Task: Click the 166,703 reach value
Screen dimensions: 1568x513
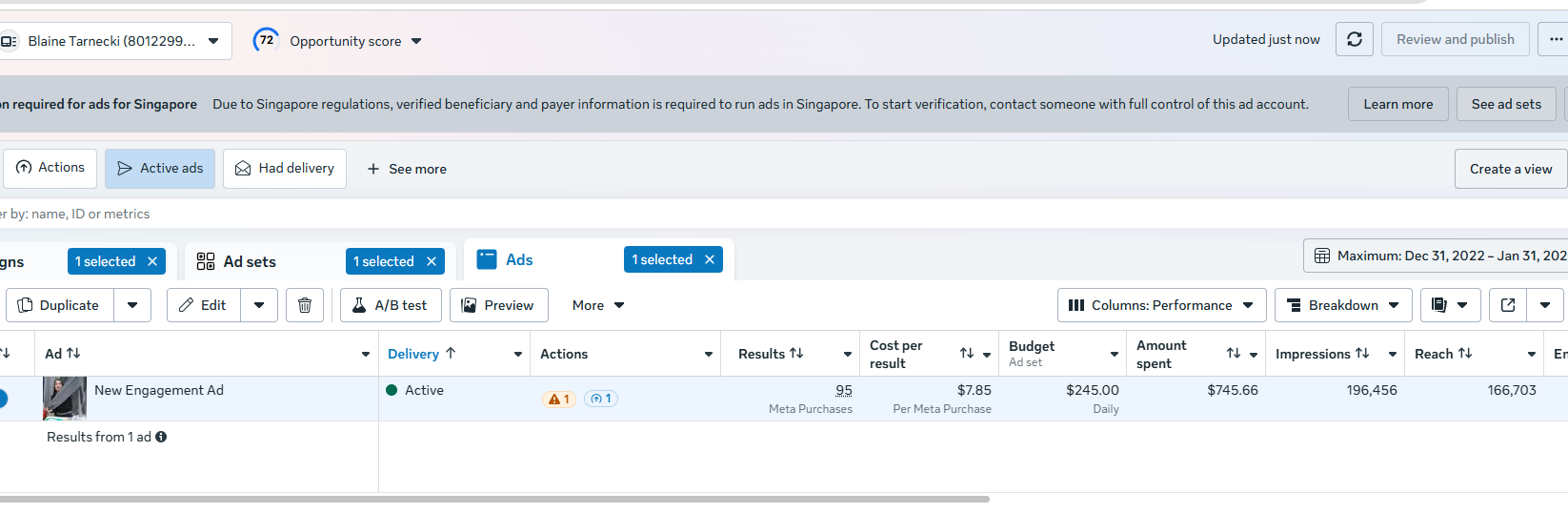Action: pyautogui.click(x=1512, y=390)
